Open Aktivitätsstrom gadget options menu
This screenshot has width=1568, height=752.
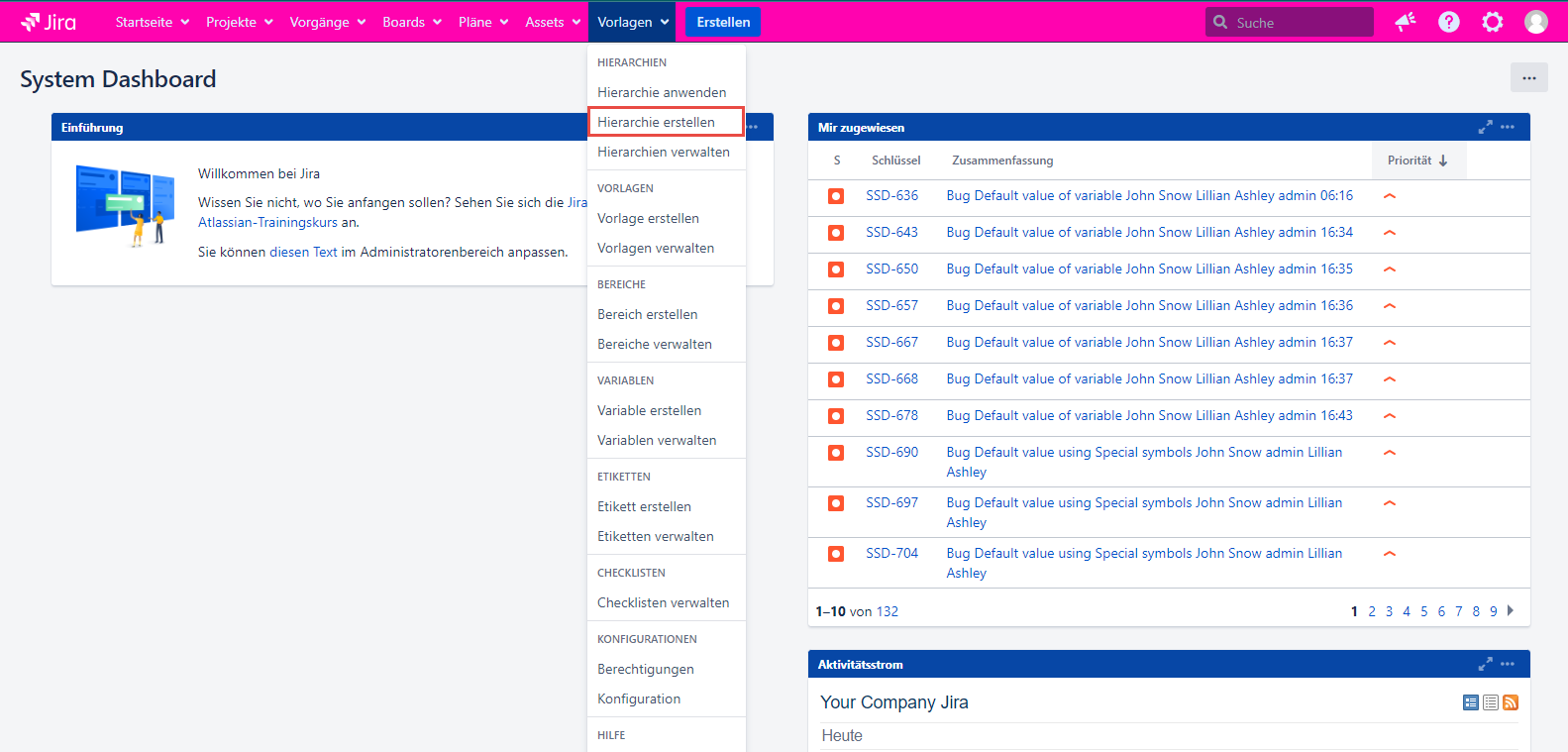[x=1508, y=664]
